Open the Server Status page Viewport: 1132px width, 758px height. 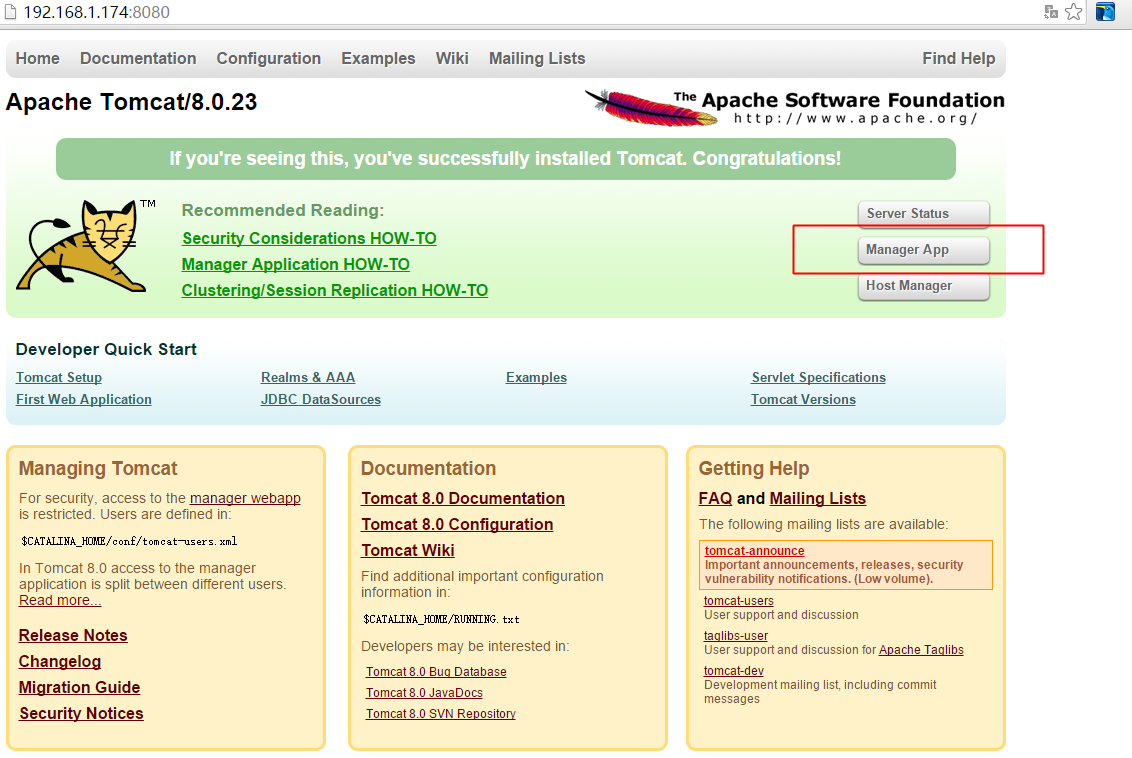(x=922, y=214)
